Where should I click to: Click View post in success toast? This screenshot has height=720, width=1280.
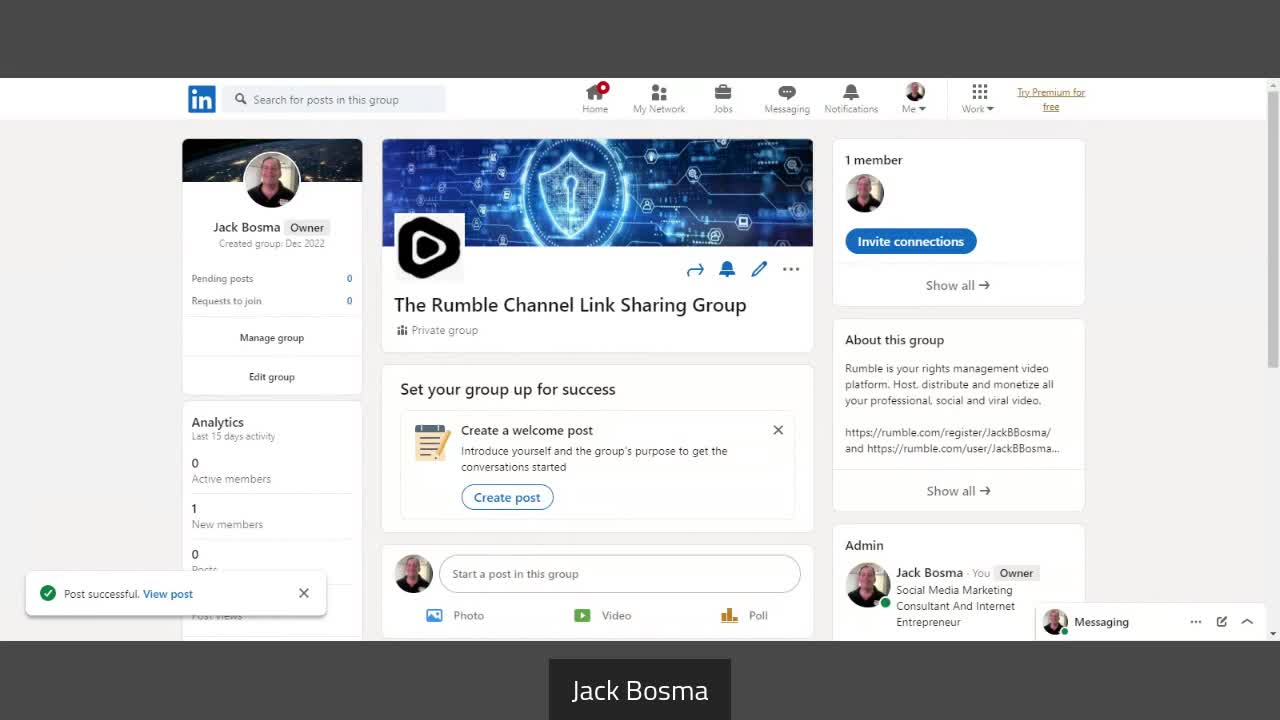(168, 594)
